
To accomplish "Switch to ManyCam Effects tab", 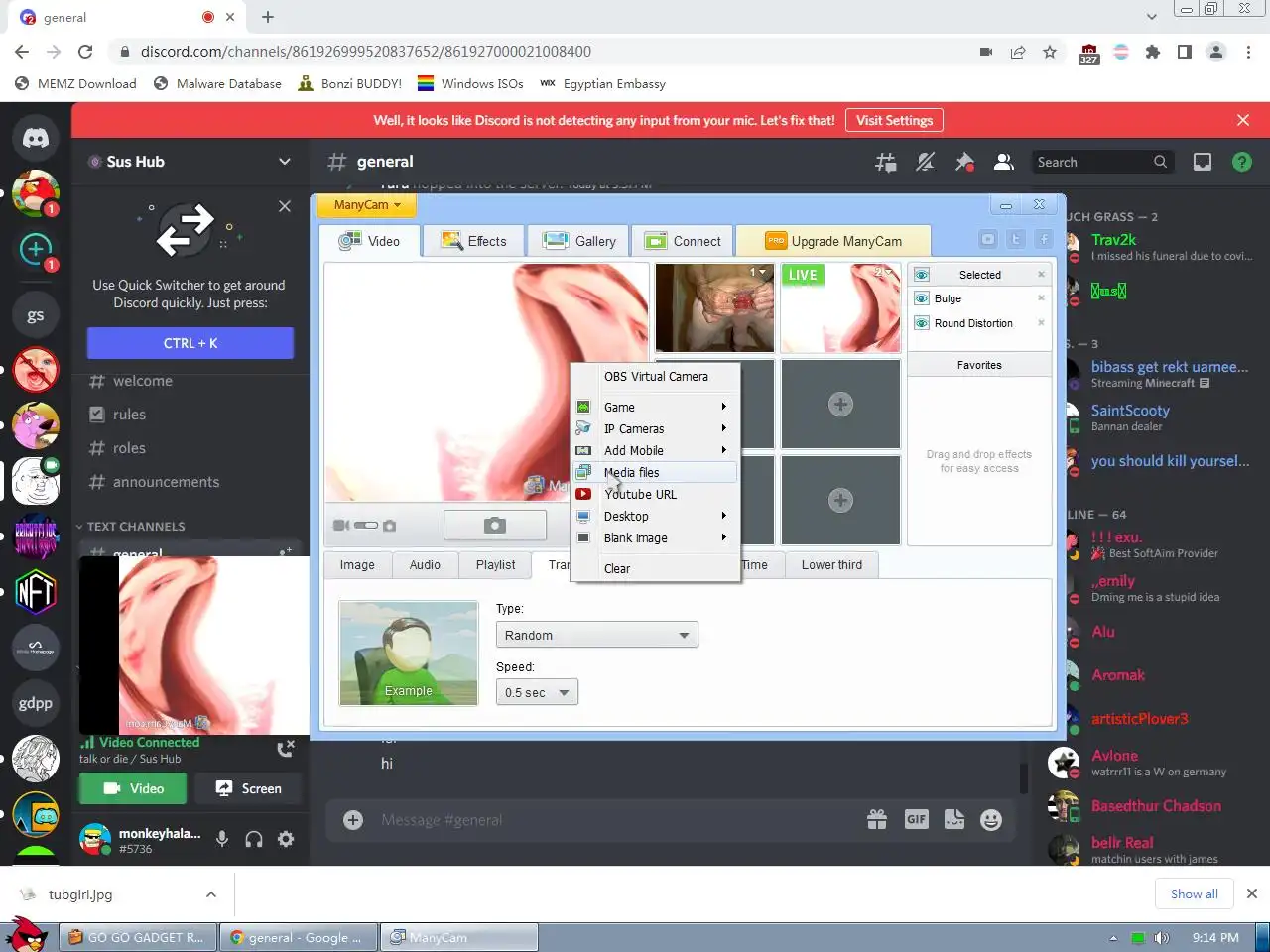I will (x=474, y=241).
